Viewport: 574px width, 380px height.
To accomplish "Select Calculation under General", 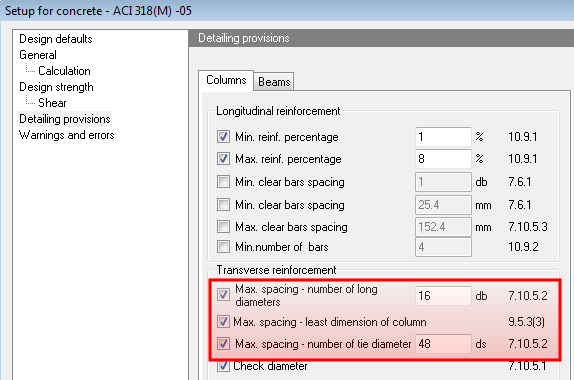I will tap(64, 71).
